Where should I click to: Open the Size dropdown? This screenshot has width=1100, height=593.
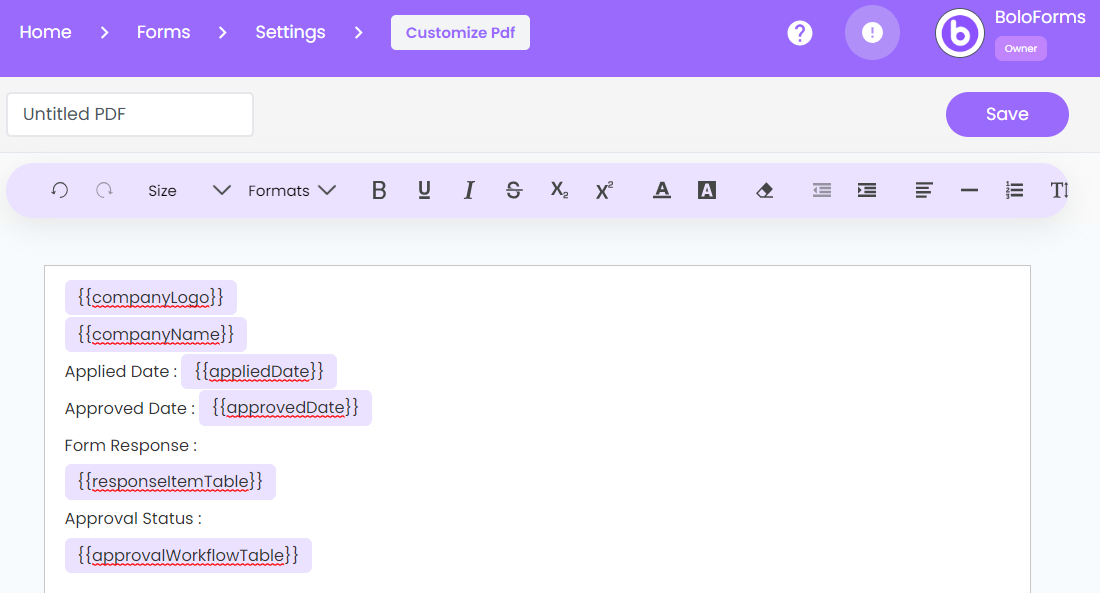pos(185,190)
